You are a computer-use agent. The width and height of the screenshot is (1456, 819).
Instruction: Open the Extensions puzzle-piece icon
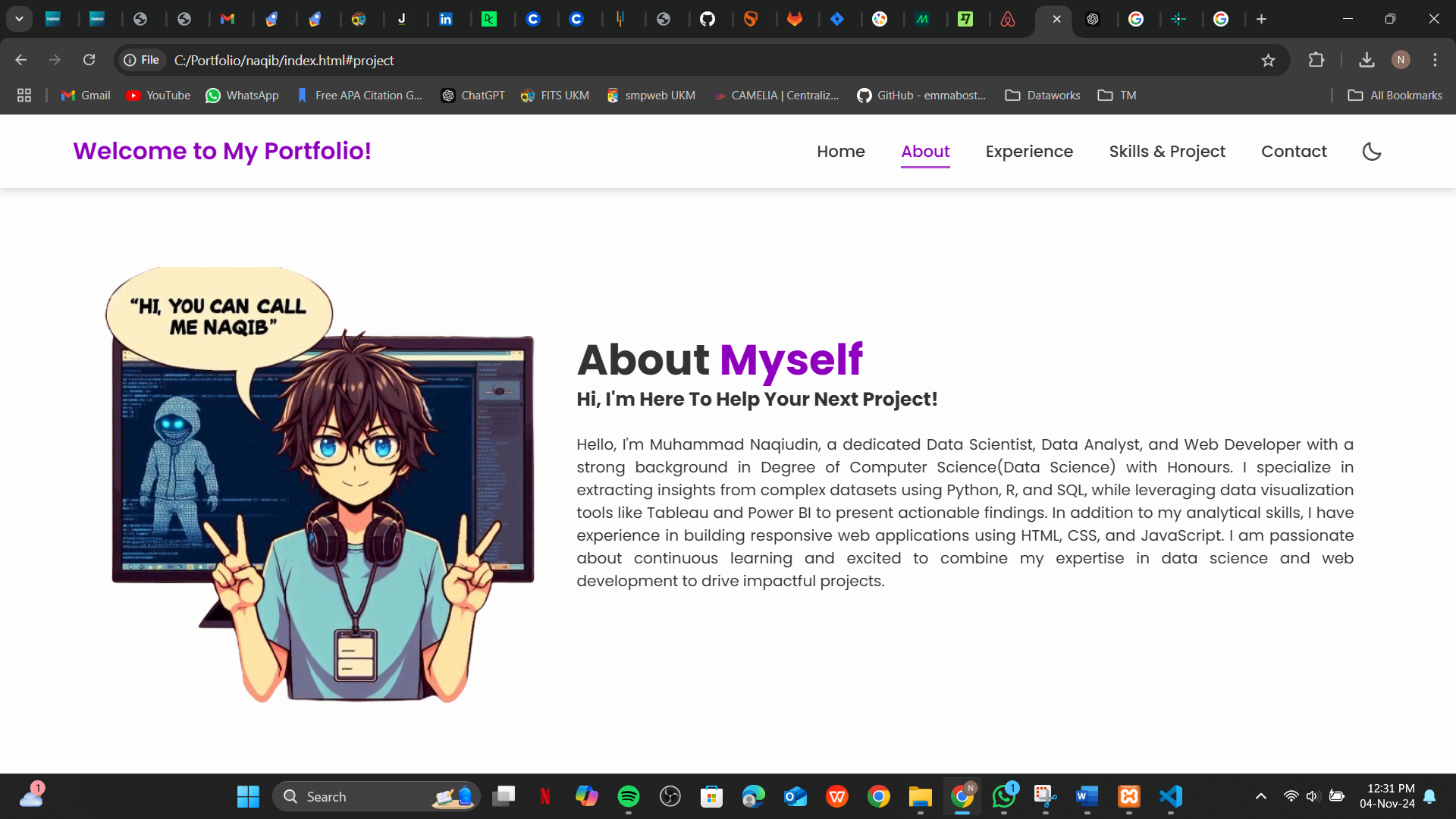(1317, 60)
